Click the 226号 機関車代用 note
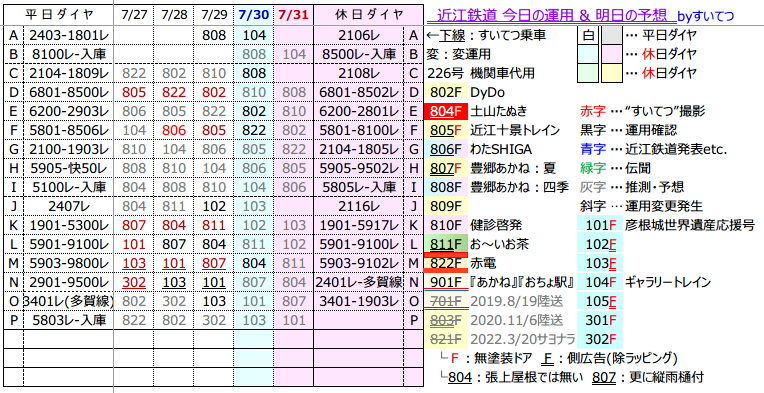Screen dimensions: 764x393 click(480, 73)
